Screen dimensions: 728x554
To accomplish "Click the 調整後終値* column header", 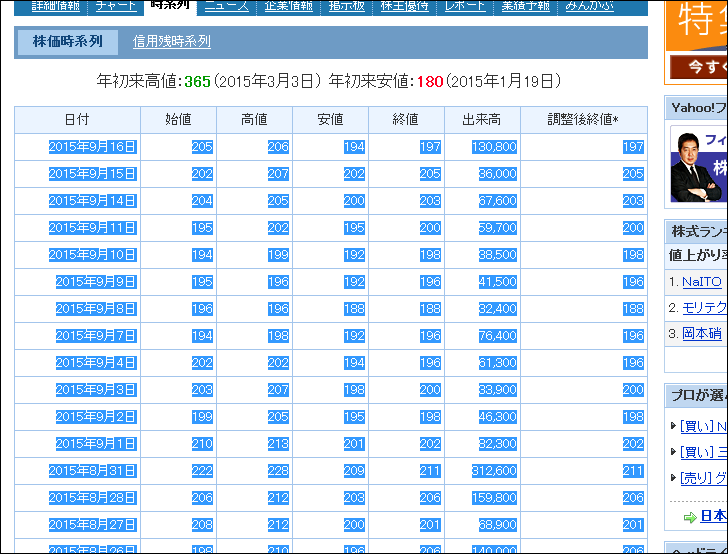I will click(x=584, y=120).
